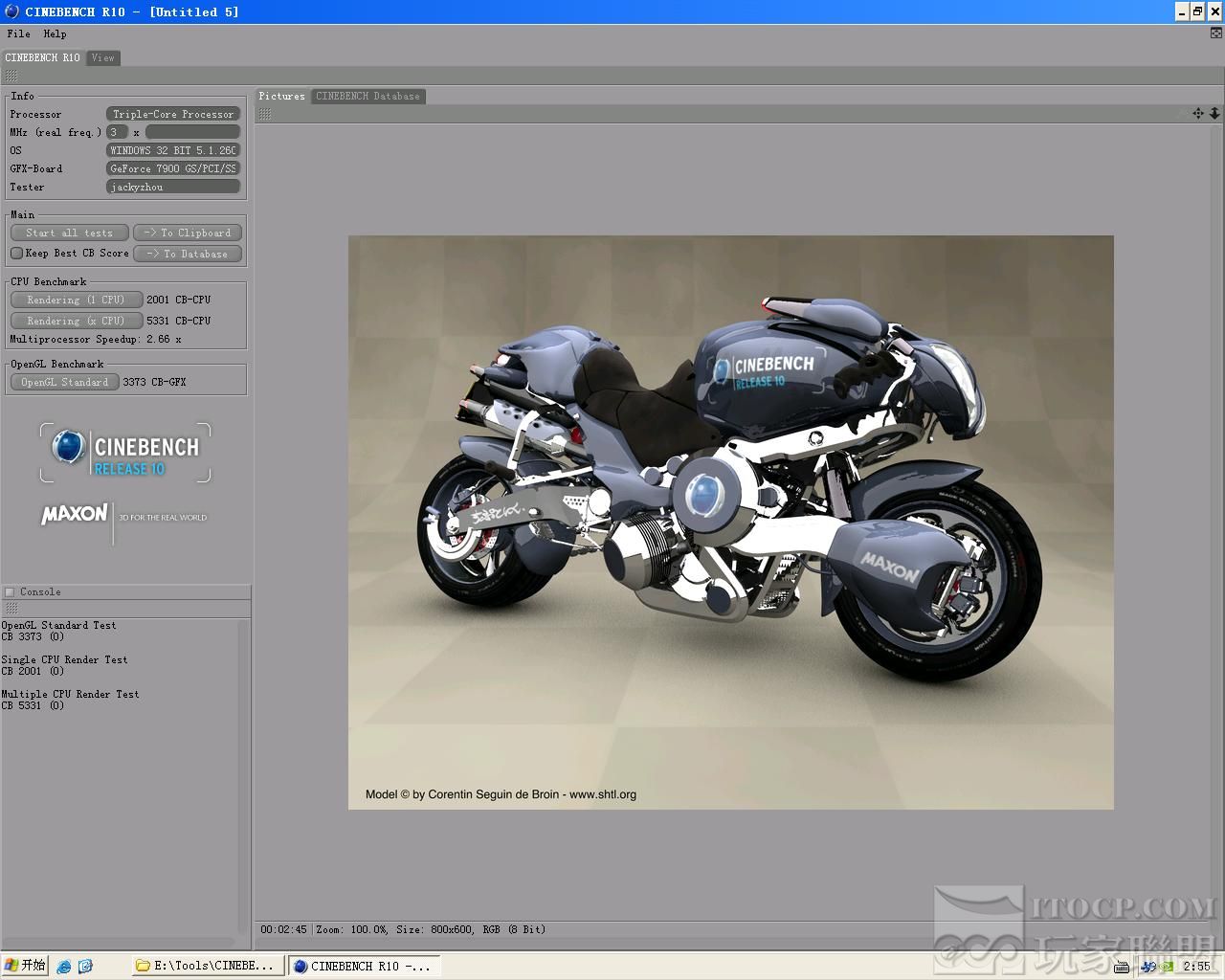Edit the Processor name field
Image resolution: width=1225 pixels, height=980 pixels.
(x=173, y=114)
